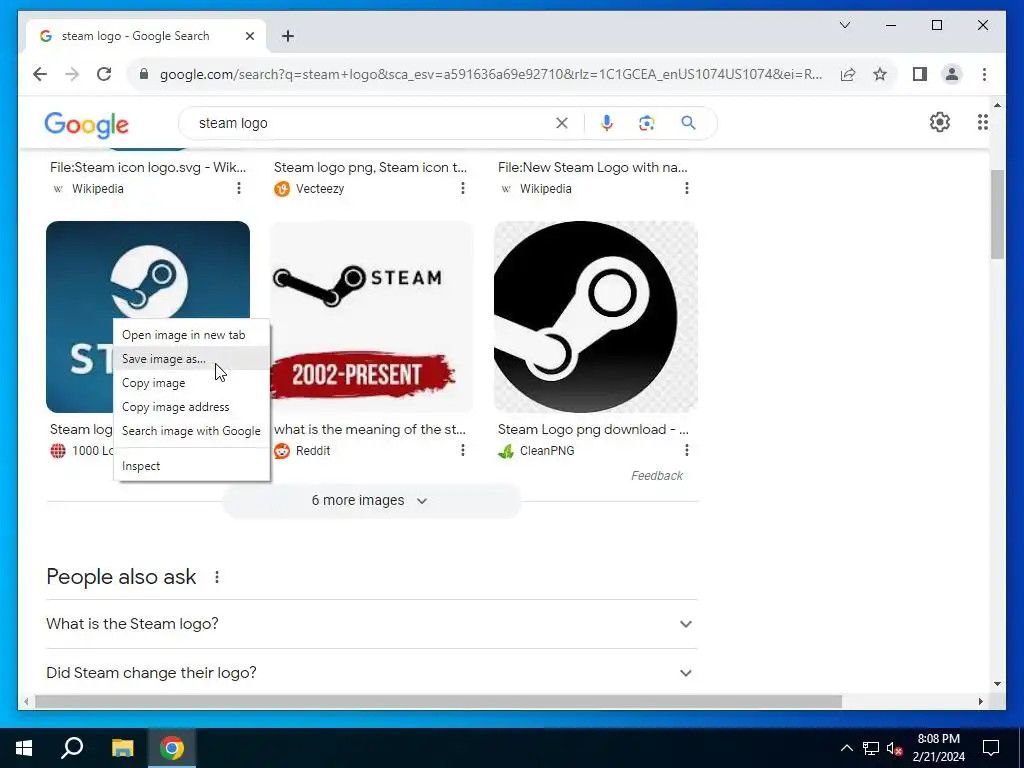1024x768 pixels.
Task: Open Steam Logo png download CleanPNG link
Action: click(593, 430)
